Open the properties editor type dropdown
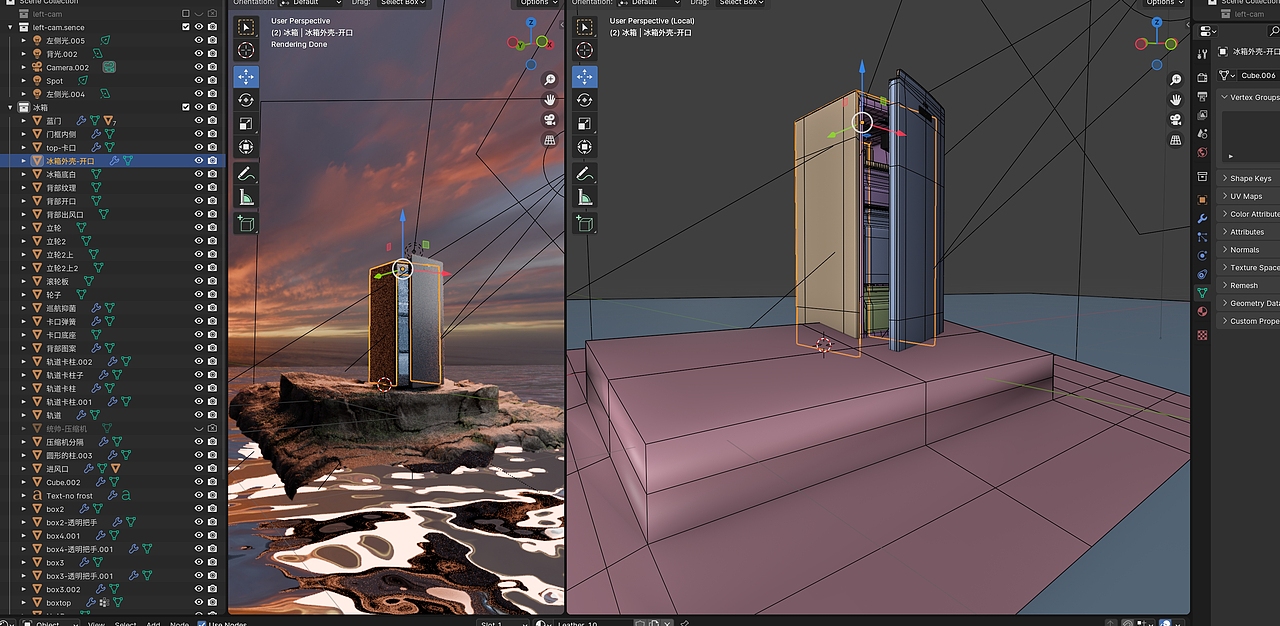 coord(1208,32)
